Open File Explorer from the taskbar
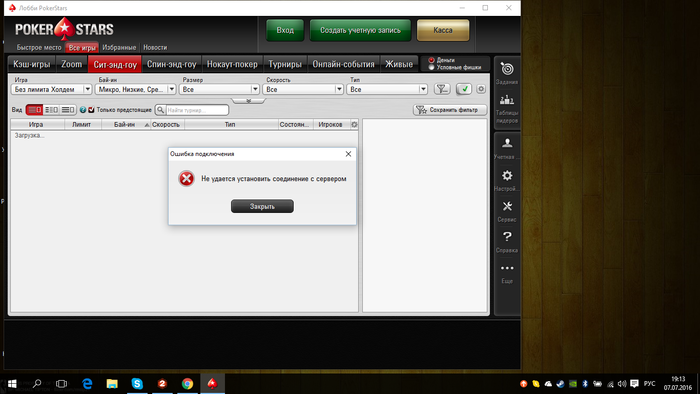Viewport: 700px width, 394px height. click(112, 383)
